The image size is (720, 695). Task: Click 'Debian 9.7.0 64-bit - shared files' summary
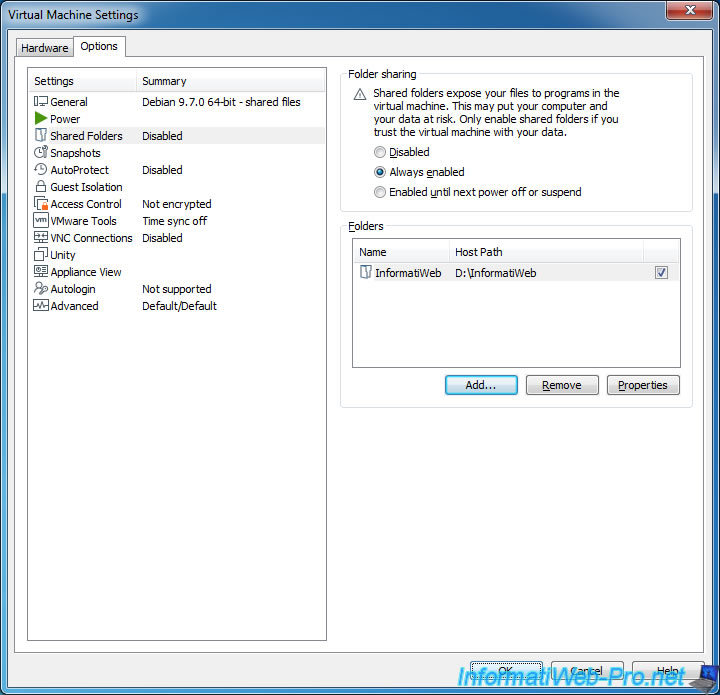pos(221,102)
